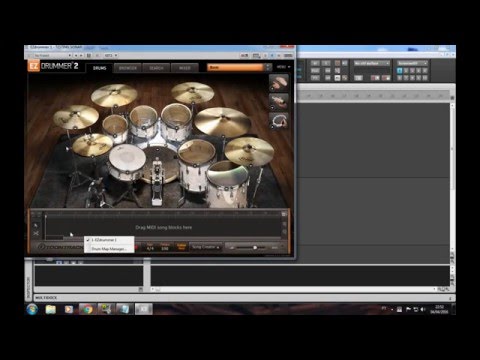Image resolution: width=480 pixels, height=360 pixels.
Task: Hit the hi-hat cymbal on the kit
Action: (92, 145)
